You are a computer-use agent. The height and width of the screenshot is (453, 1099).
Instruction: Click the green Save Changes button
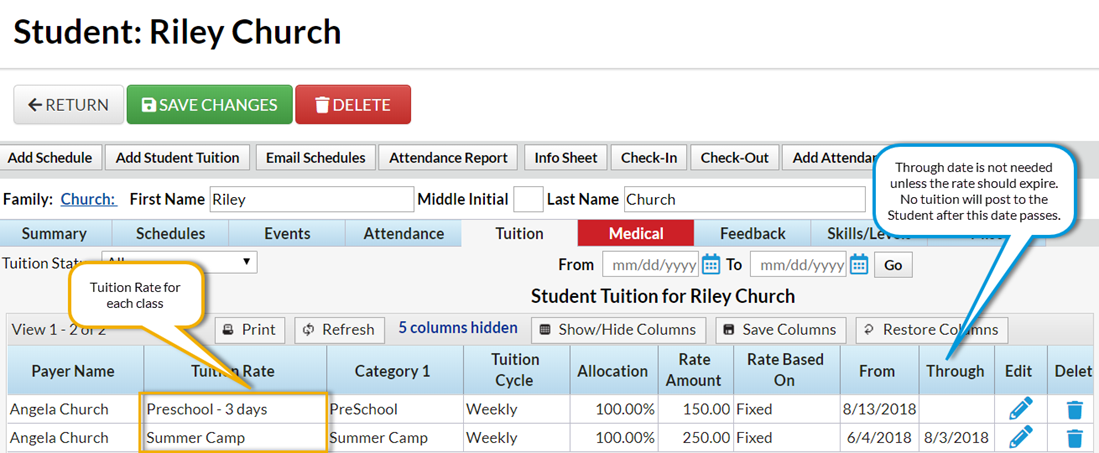point(210,105)
